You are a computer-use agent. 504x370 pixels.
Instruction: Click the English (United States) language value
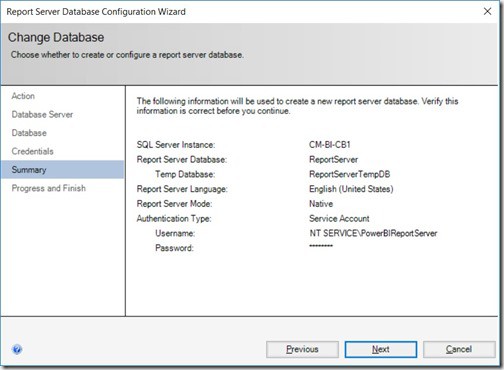(x=351, y=189)
